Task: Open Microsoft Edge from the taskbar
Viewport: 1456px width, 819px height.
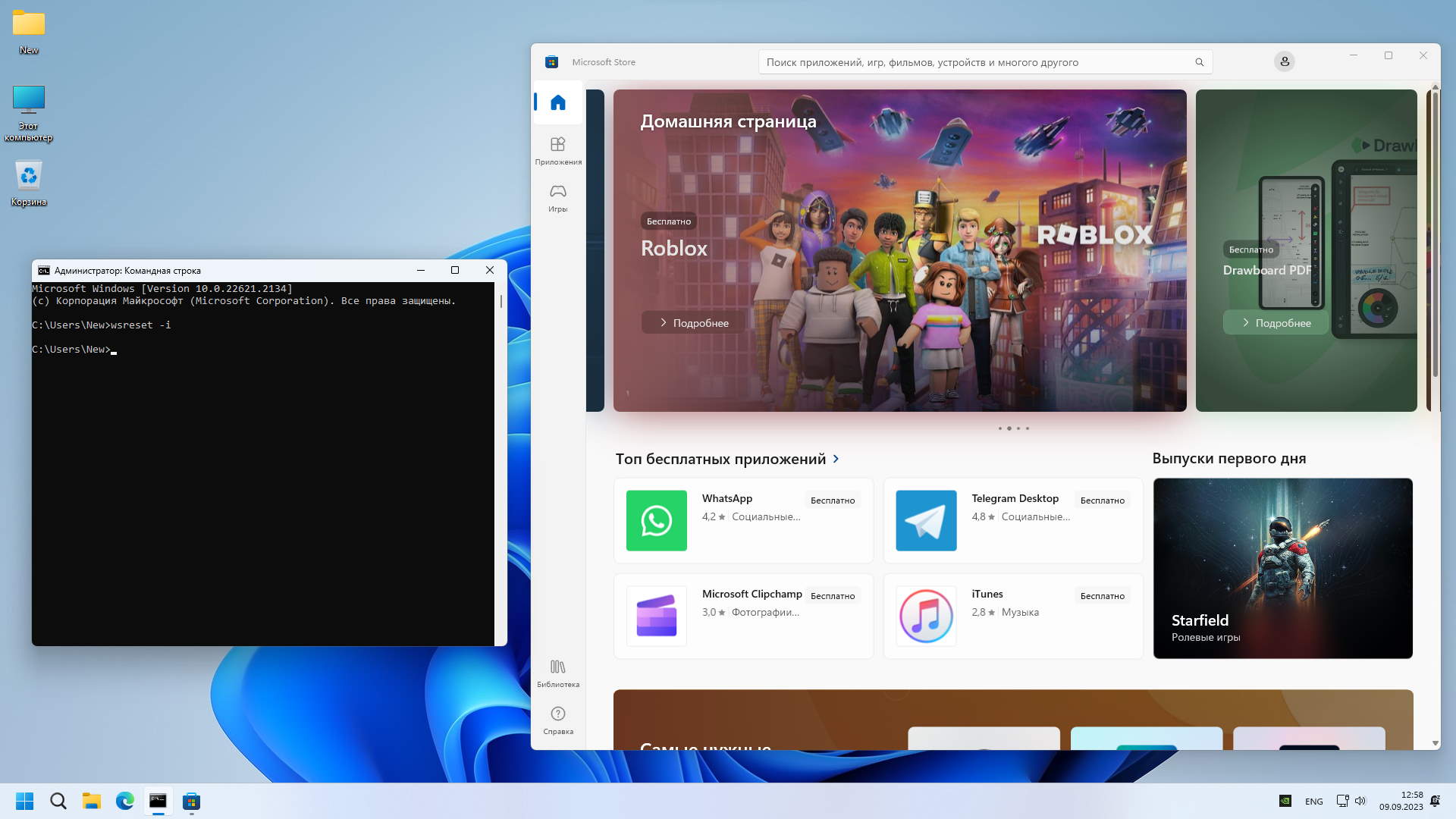Action: 124,801
